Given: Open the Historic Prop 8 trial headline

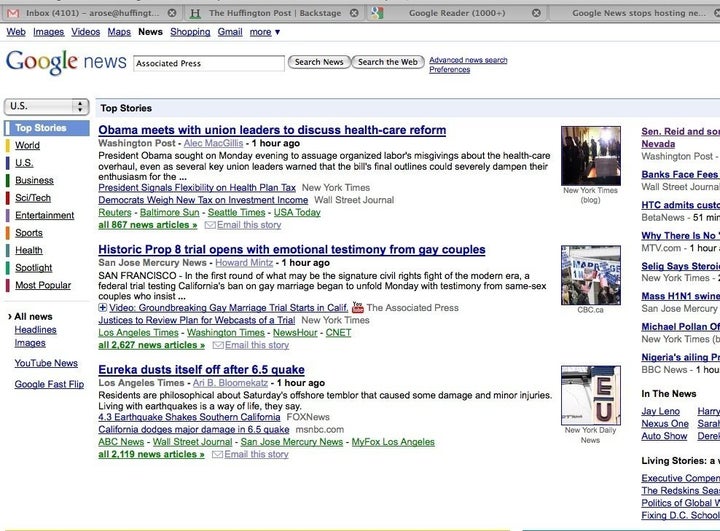Looking at the screenshot, I should click(x=292, y=249).
